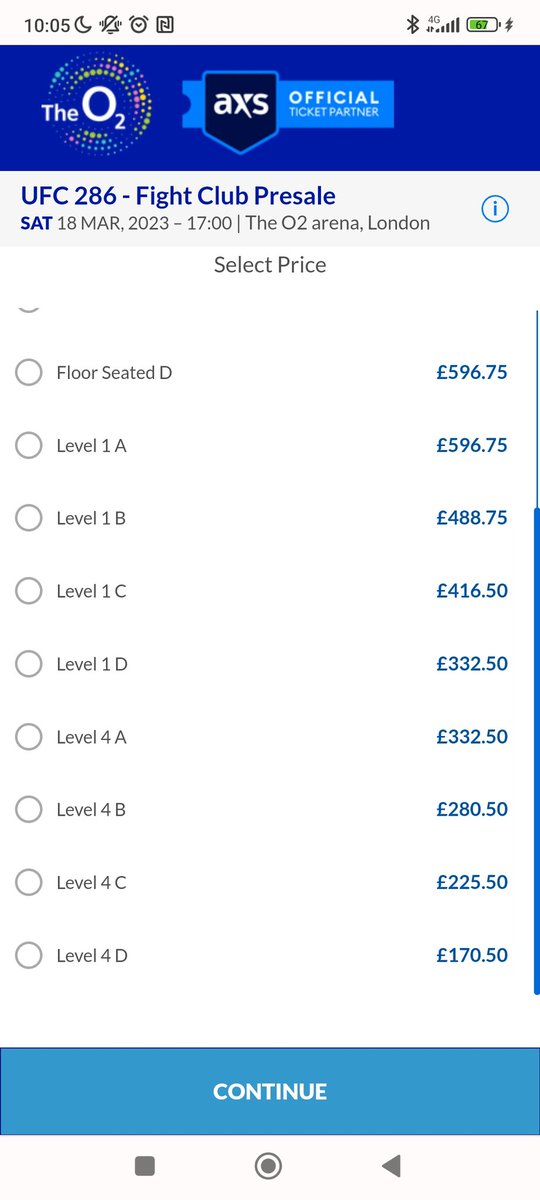Choose the Level 1 C radio option
This screenshot has width=540, height=1200.
pyautogui.click(x=29, y=591)
